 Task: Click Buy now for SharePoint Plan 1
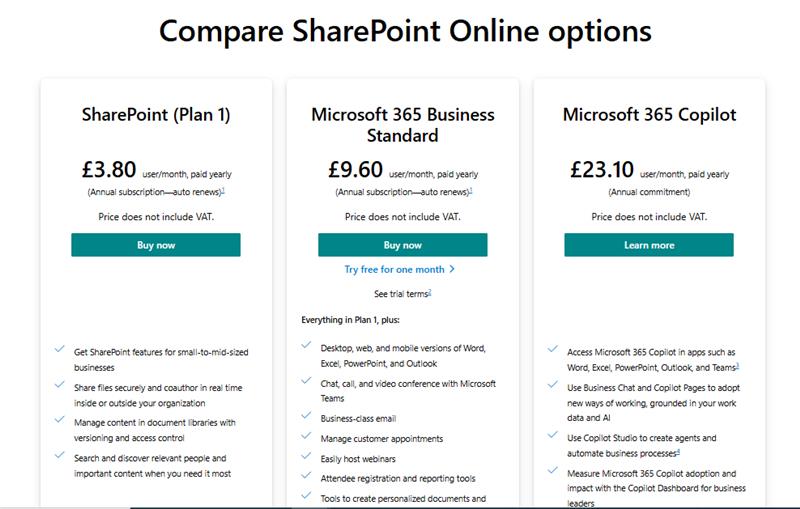[x=156, y=245]
